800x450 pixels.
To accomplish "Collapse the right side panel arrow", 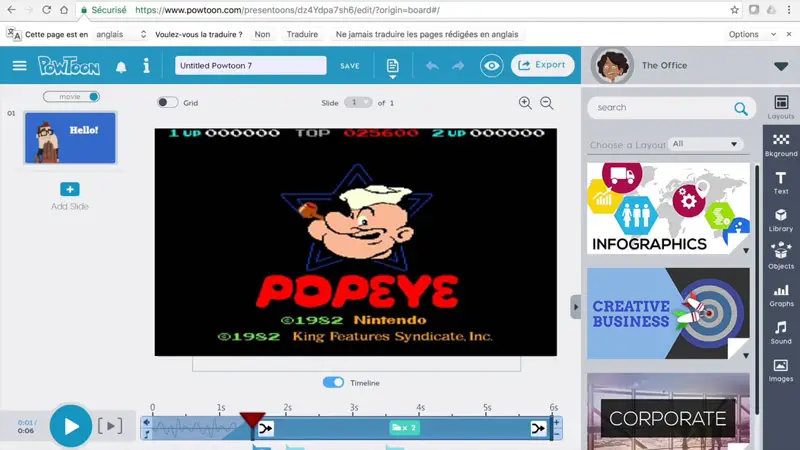I will pos(576,307).
